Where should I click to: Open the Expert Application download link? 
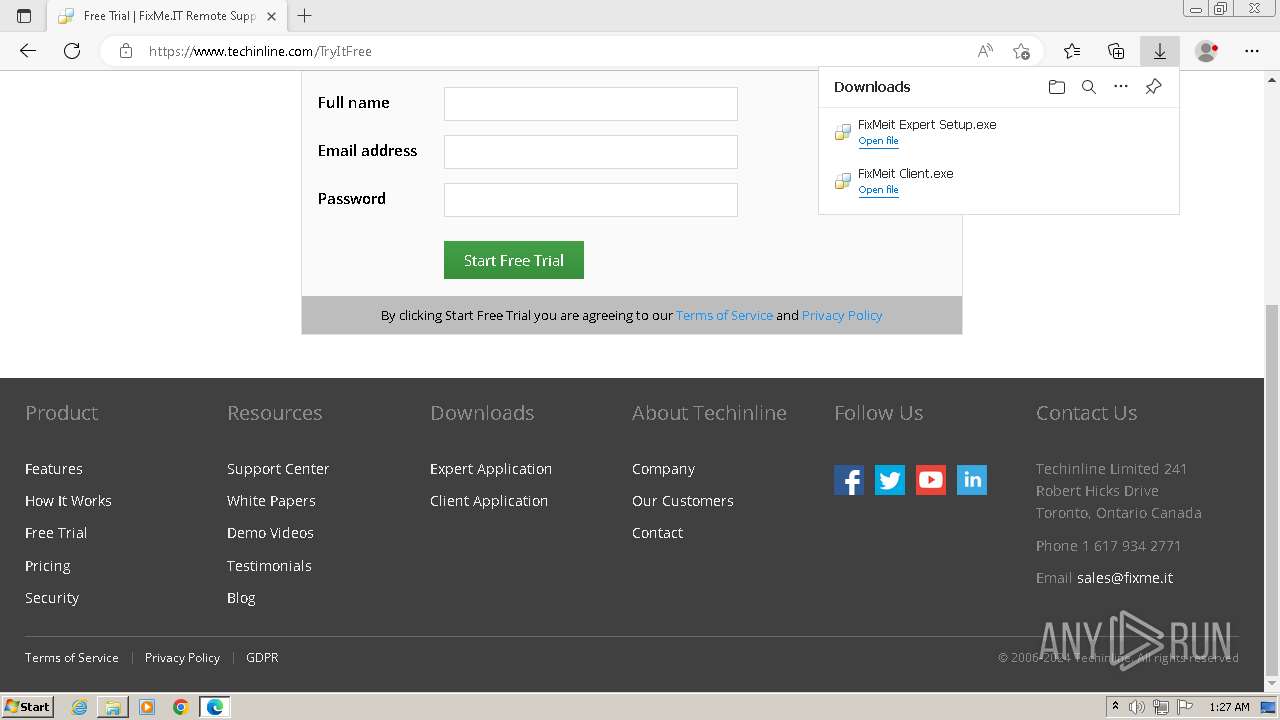click(491, 469)
